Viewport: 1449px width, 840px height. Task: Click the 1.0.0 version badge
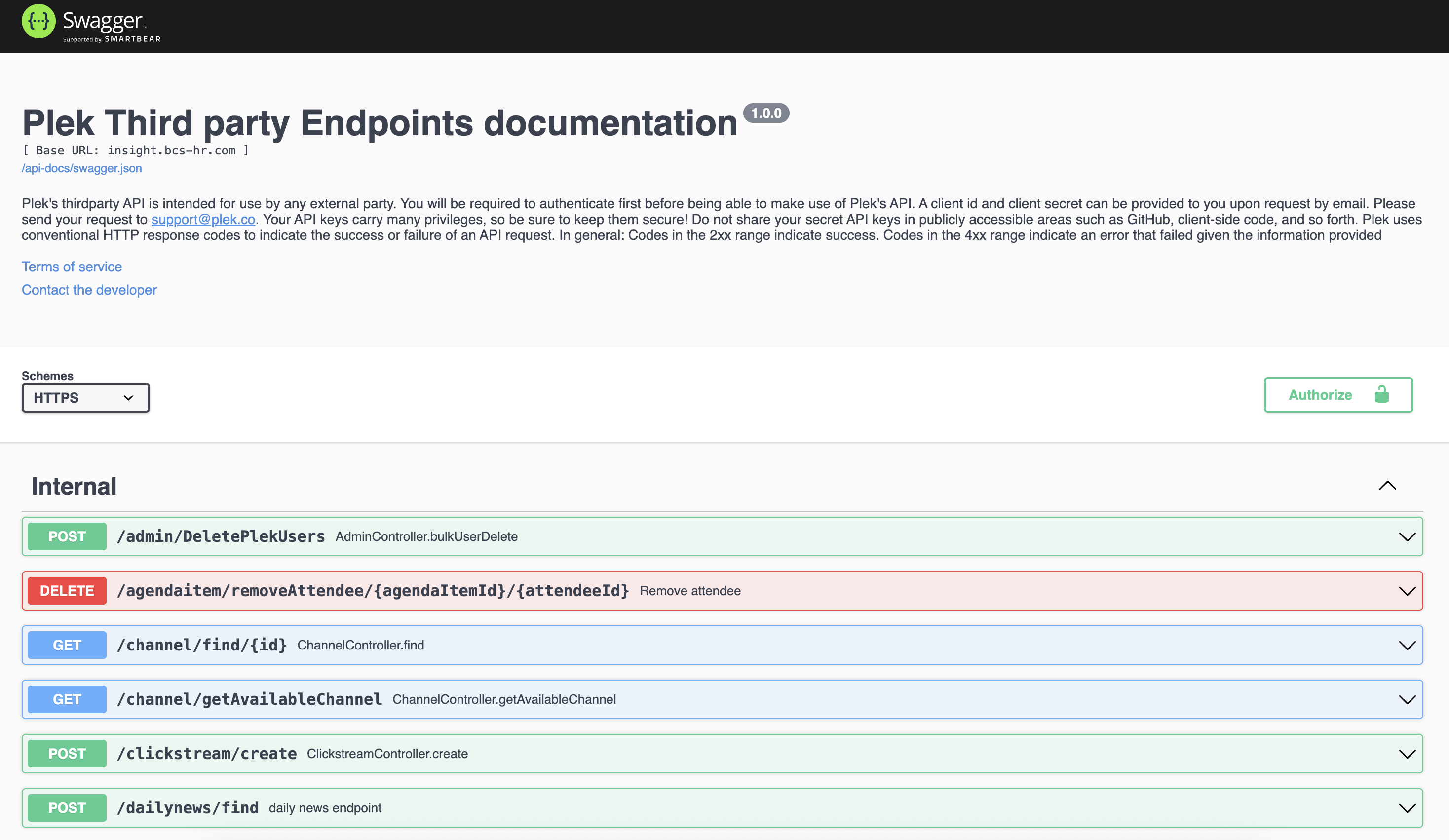click(x=766, y=113)
